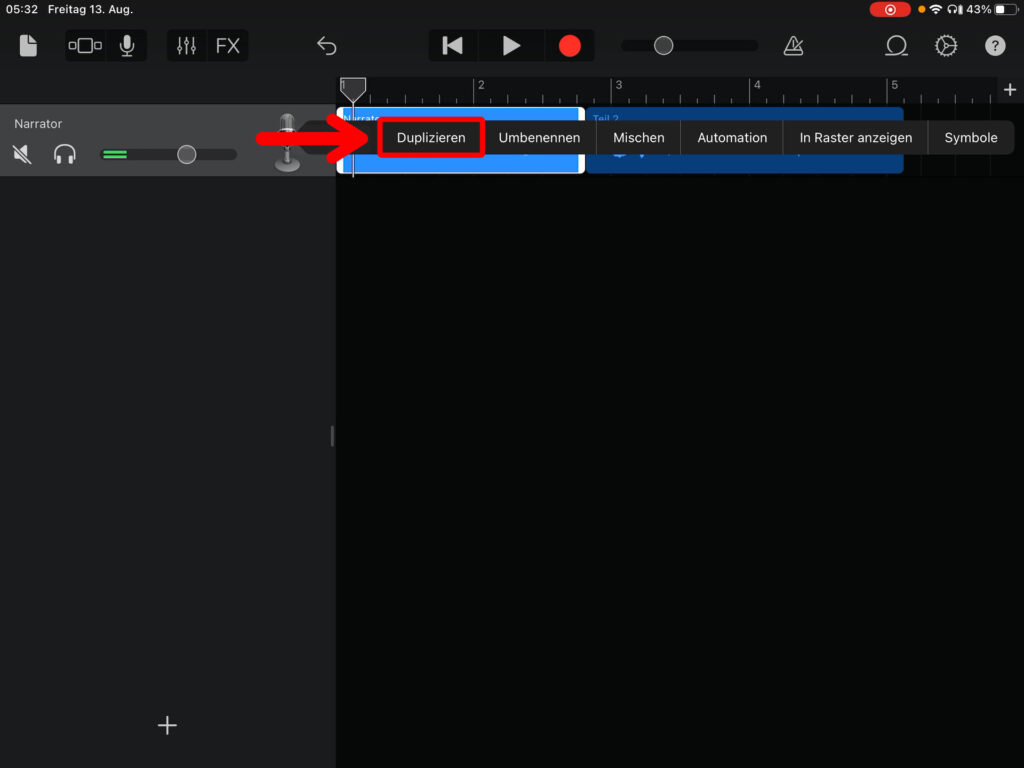Open the loop browser

click(x=896, y=46)
